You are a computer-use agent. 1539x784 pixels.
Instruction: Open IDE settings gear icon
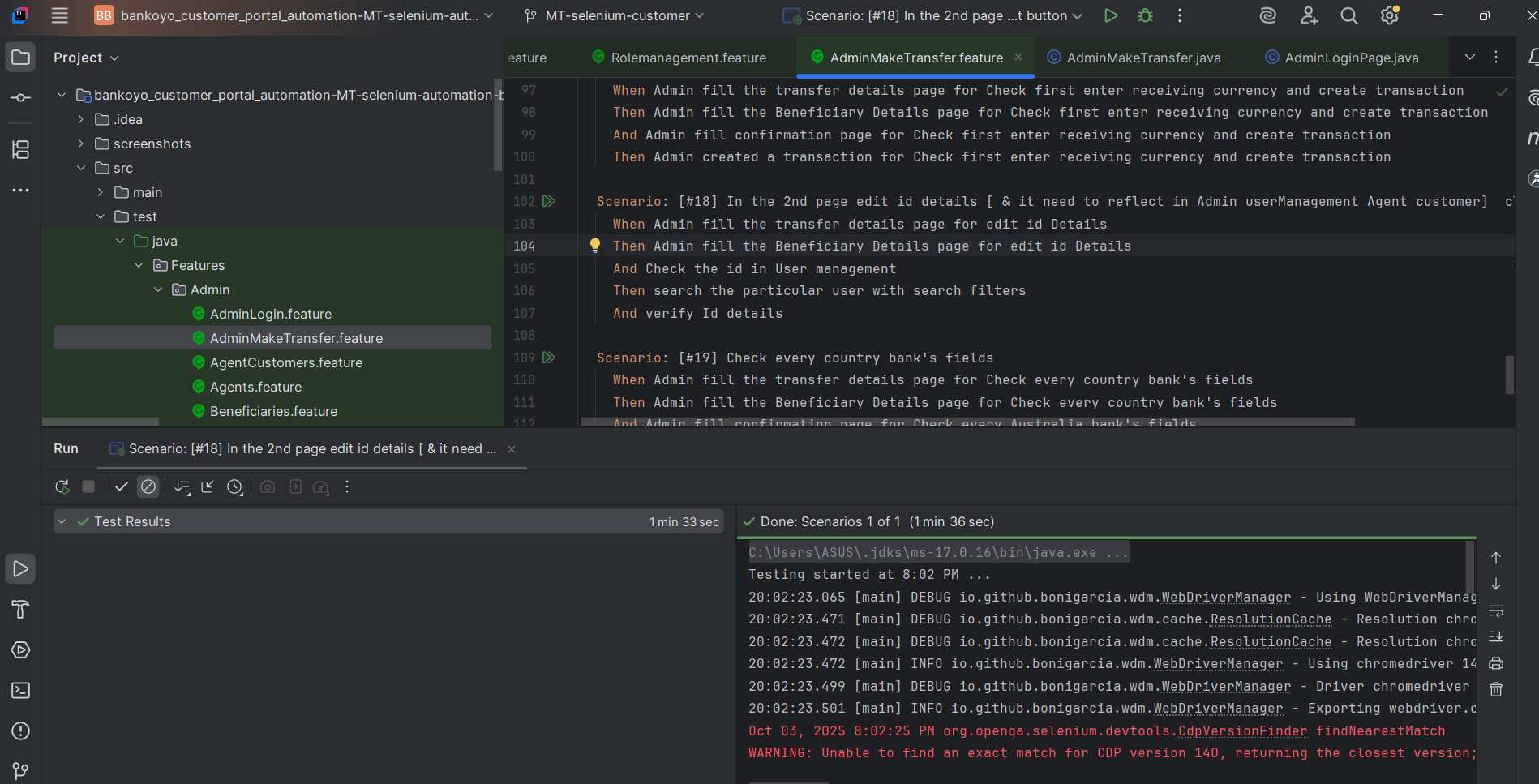1389,15
